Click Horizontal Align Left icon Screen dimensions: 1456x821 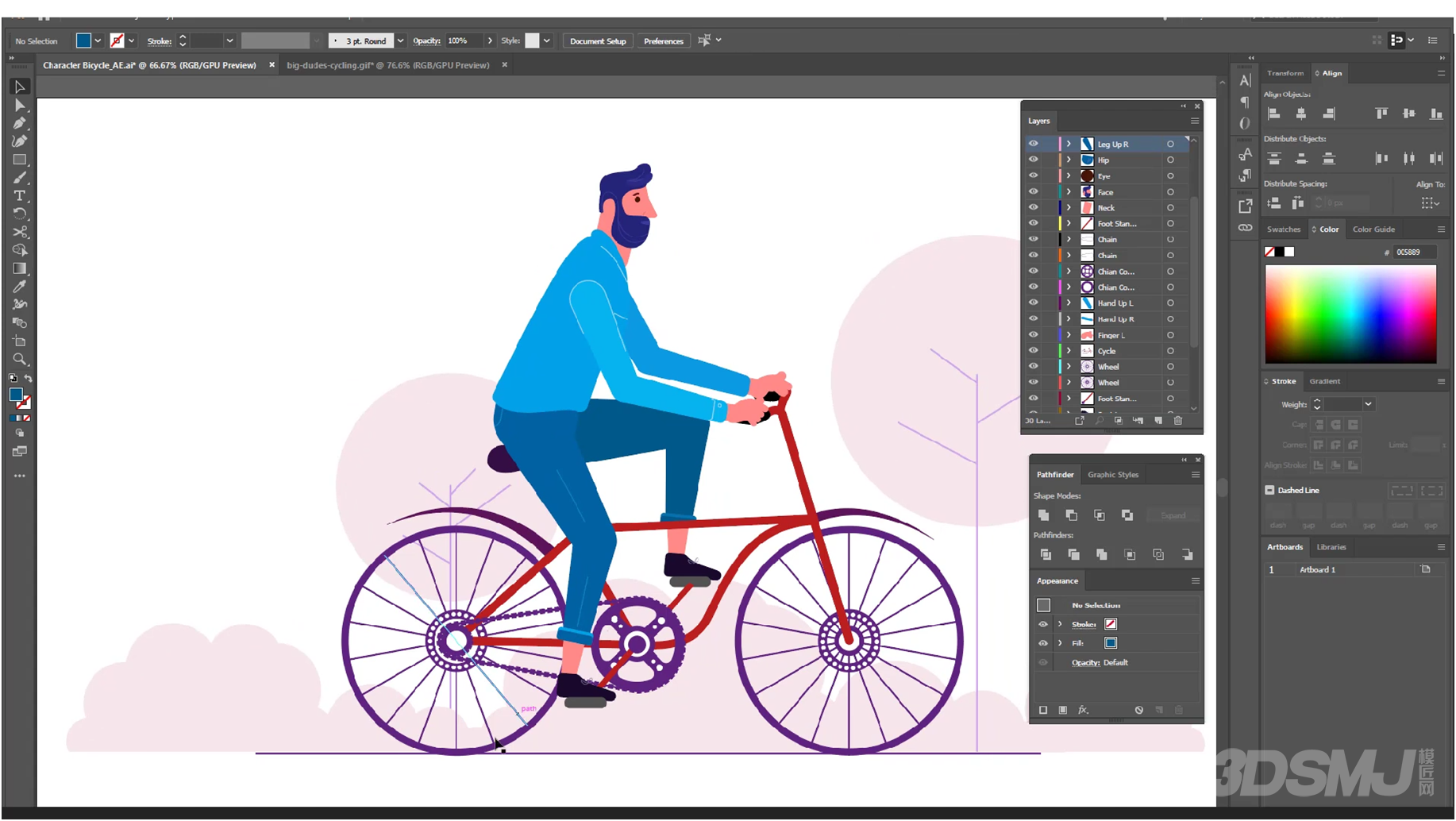pyautogui.click(x=1274, y=114)
